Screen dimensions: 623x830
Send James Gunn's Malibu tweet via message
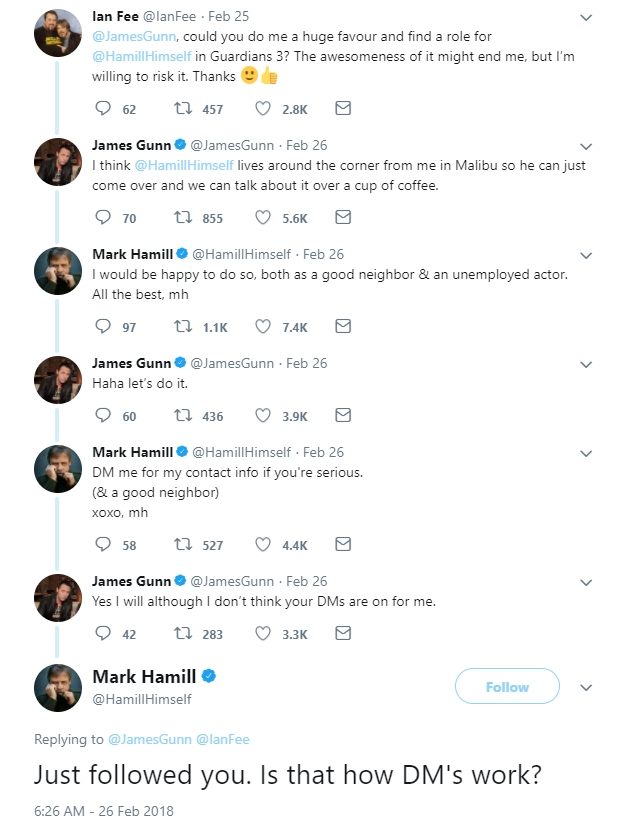pos(342,217)
